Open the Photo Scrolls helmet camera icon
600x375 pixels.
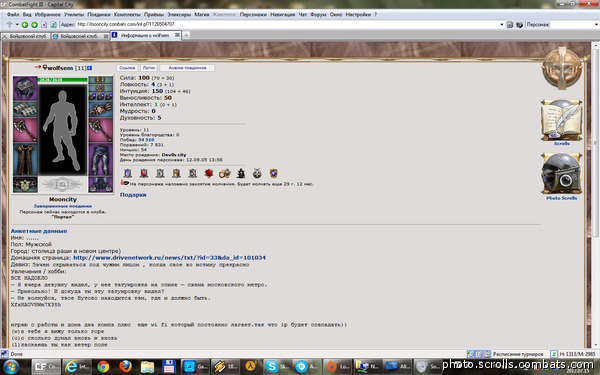(561, 174)
